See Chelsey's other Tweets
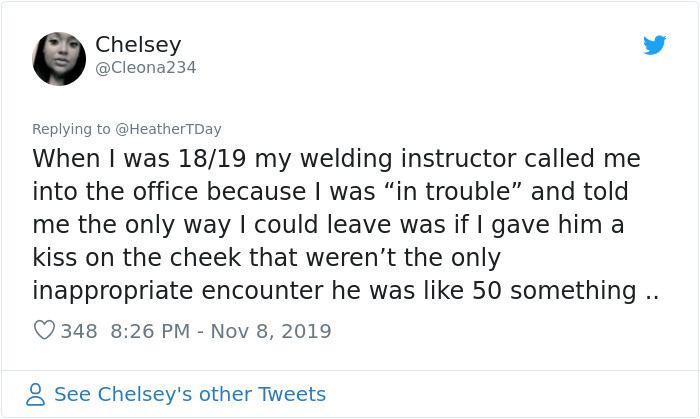Image resolution: width=700 pixels, height=419 pixels. click(x=189, y=394)
